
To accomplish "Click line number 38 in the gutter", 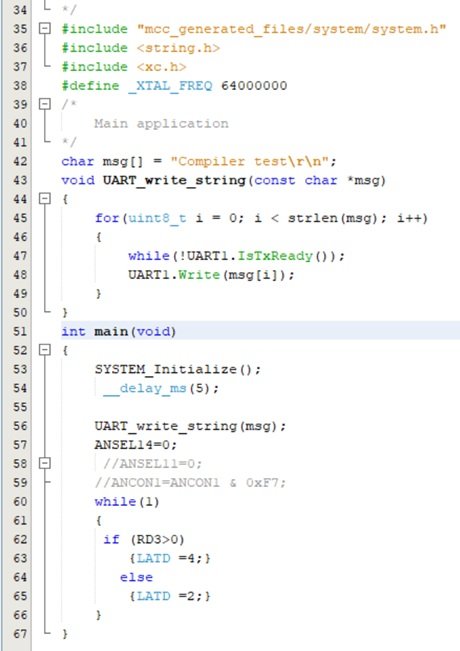I will [x=20, y=86].
